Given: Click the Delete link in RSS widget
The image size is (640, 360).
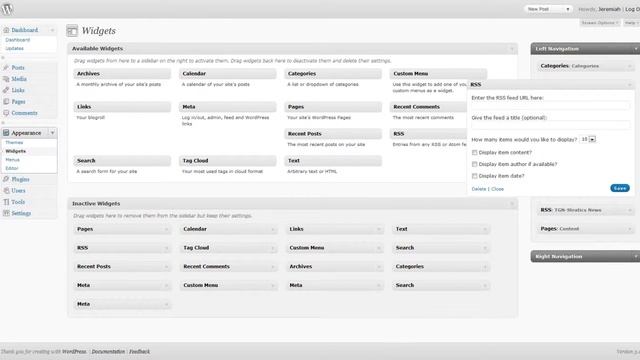Looking at the screenshot, I should [x=479, y=189].
